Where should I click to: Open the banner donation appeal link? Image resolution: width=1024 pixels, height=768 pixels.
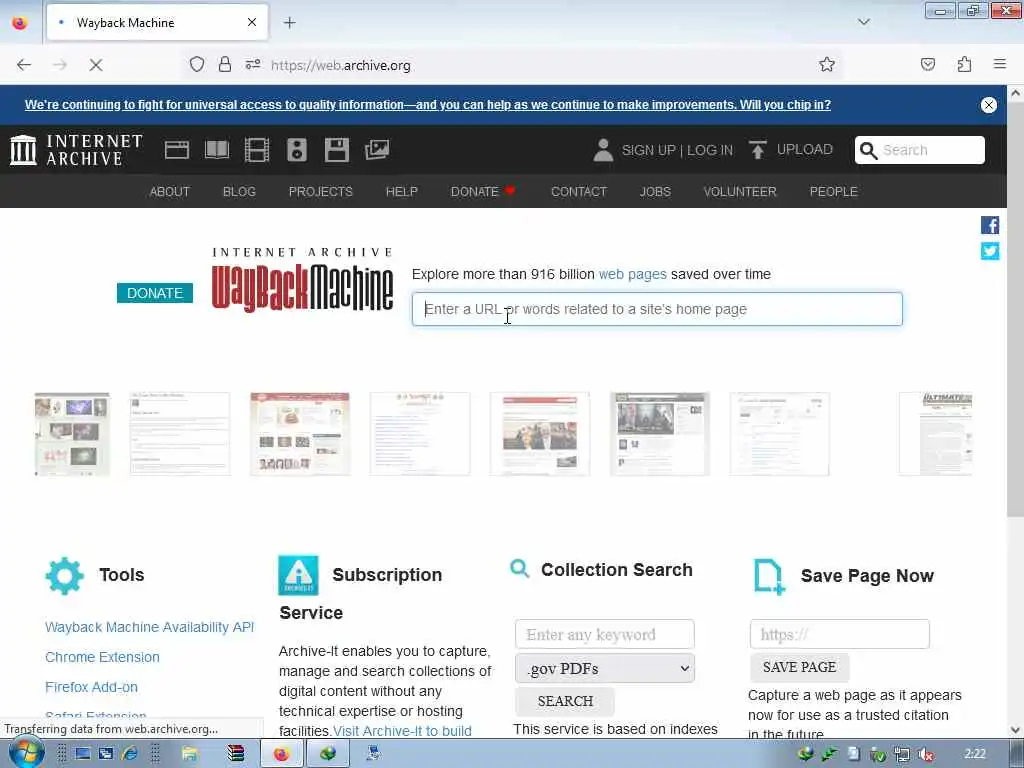click(x=428, y=105)
